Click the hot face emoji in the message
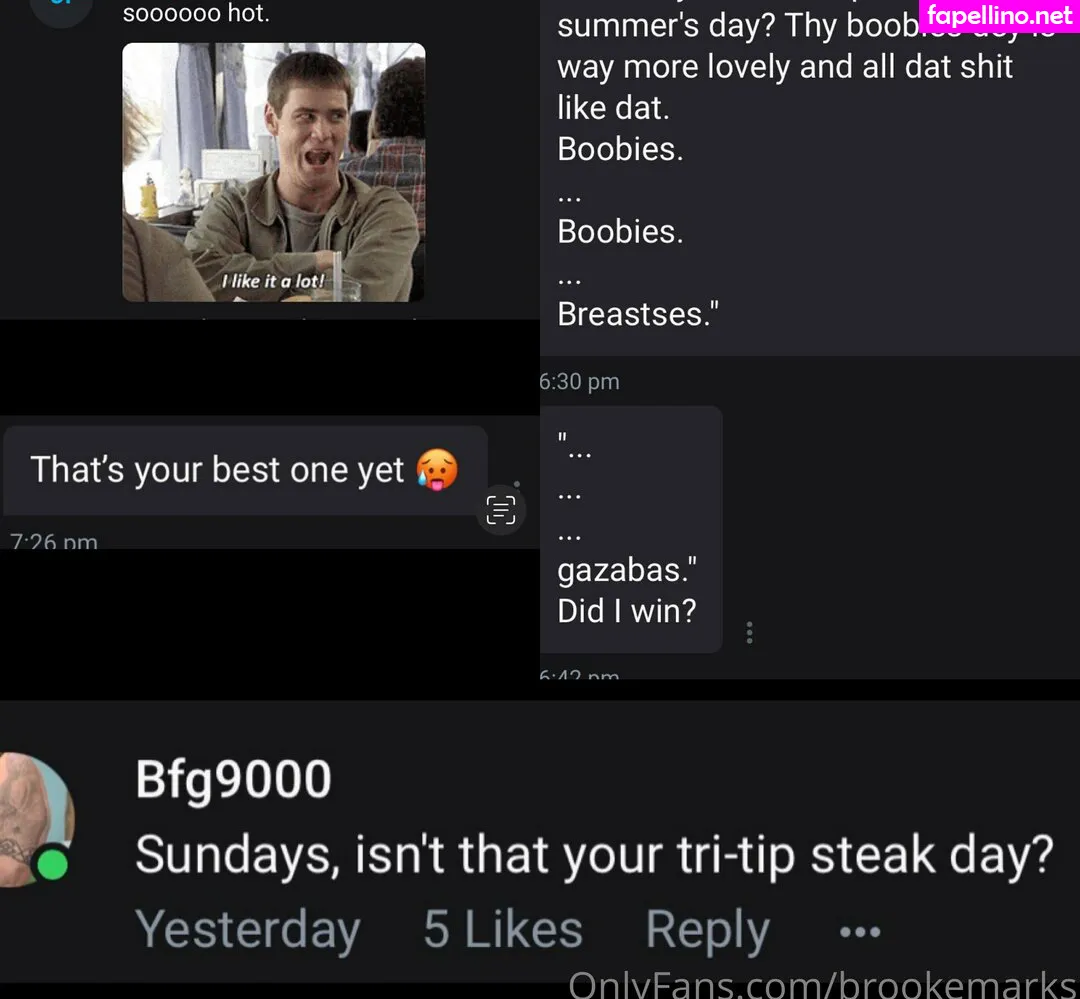The width and height of the screenshot is (1080, 999). pyautogui.click(x=436, y=469)
